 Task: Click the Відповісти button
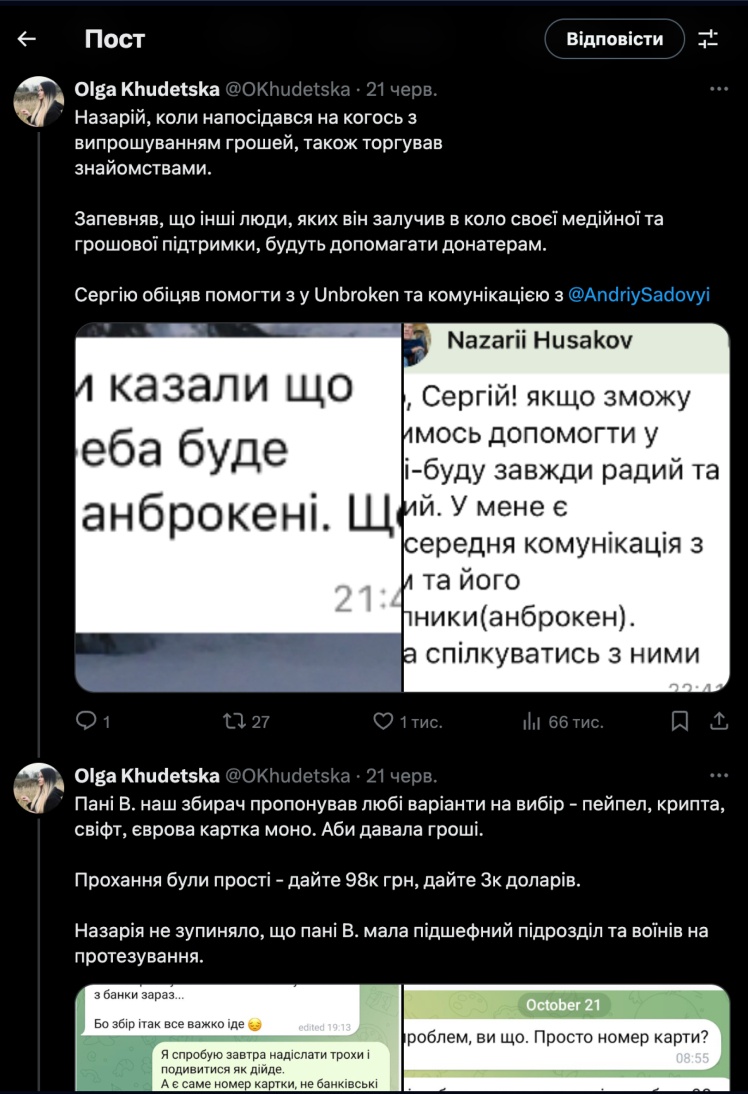point(614,39)
